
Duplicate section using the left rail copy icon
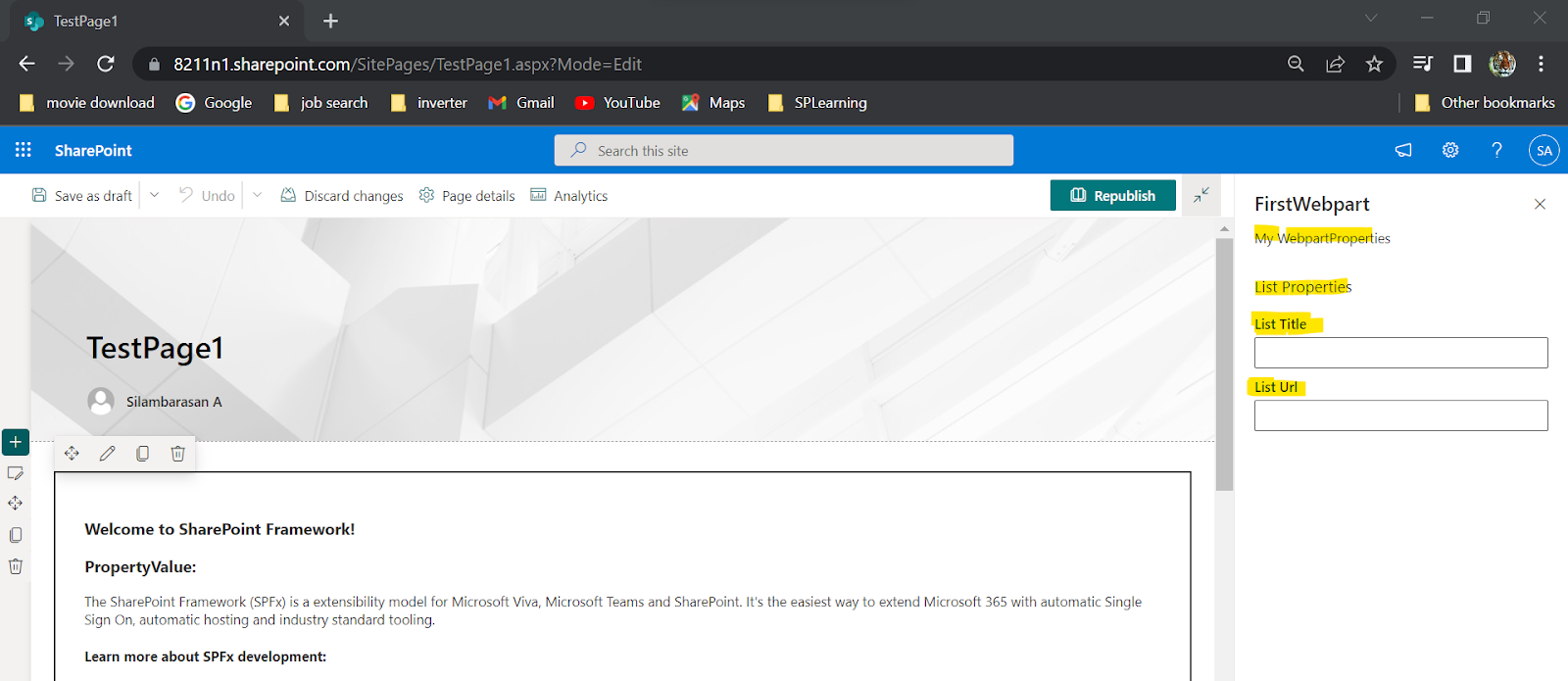click(16, 535)
